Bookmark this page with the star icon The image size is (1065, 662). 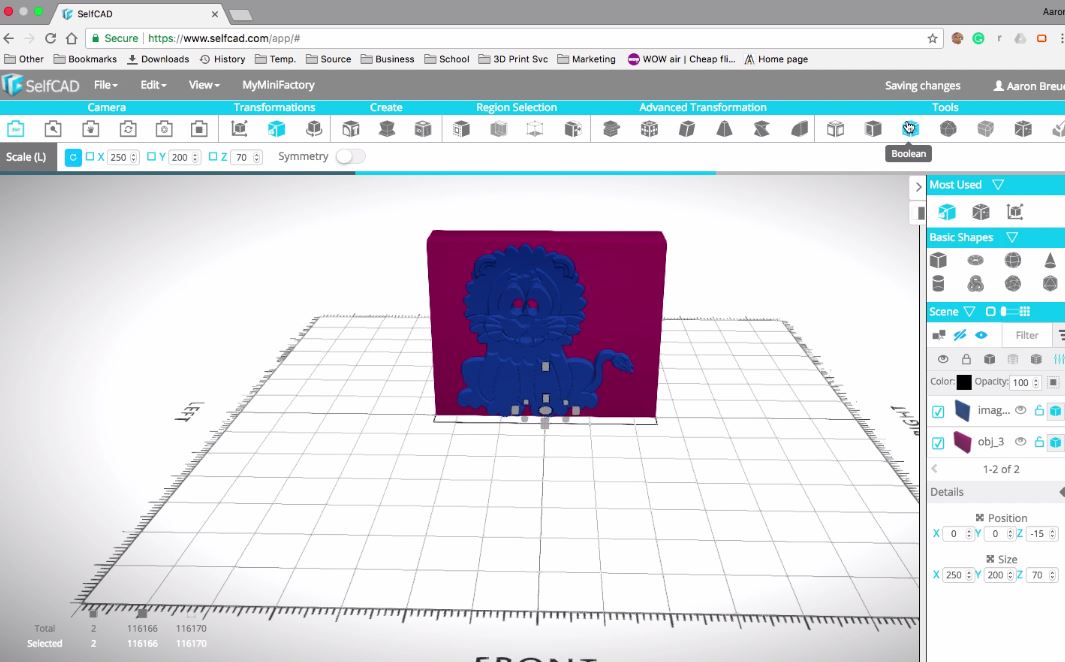point(933,39)
